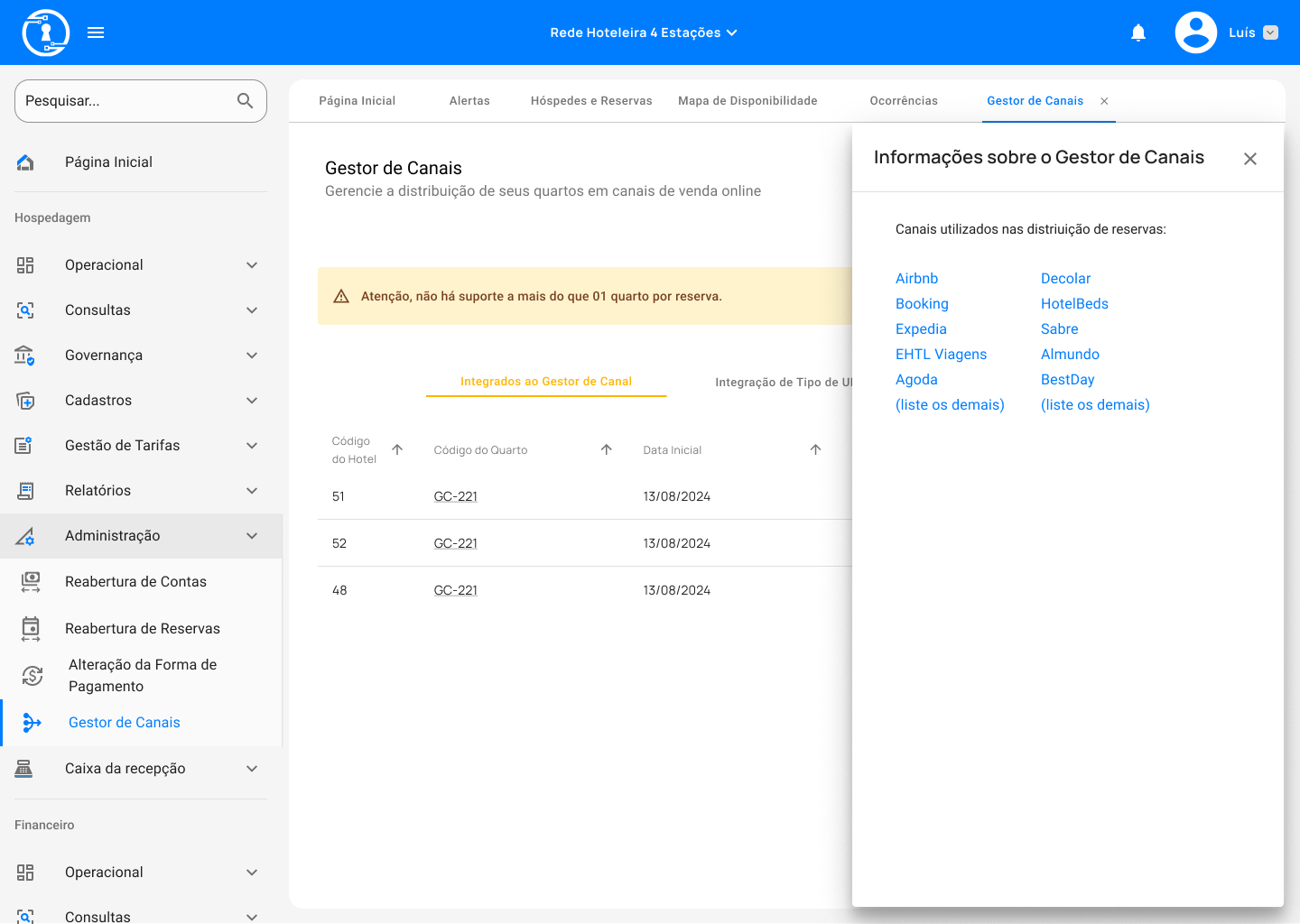Select the Governança sidebar icon
The height and width of the screenshot is (924, 1300).
tap(24, 355)
